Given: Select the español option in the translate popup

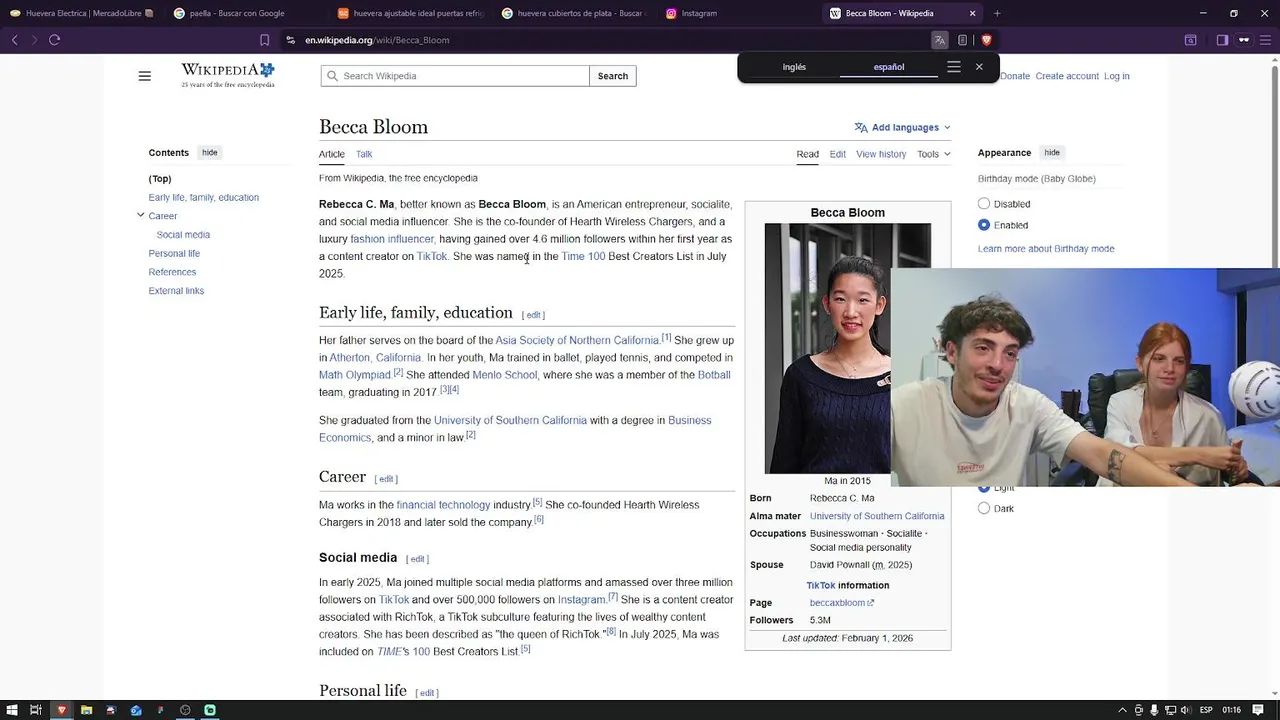Looking at the screenshot, I should click(x=889, y=67).
